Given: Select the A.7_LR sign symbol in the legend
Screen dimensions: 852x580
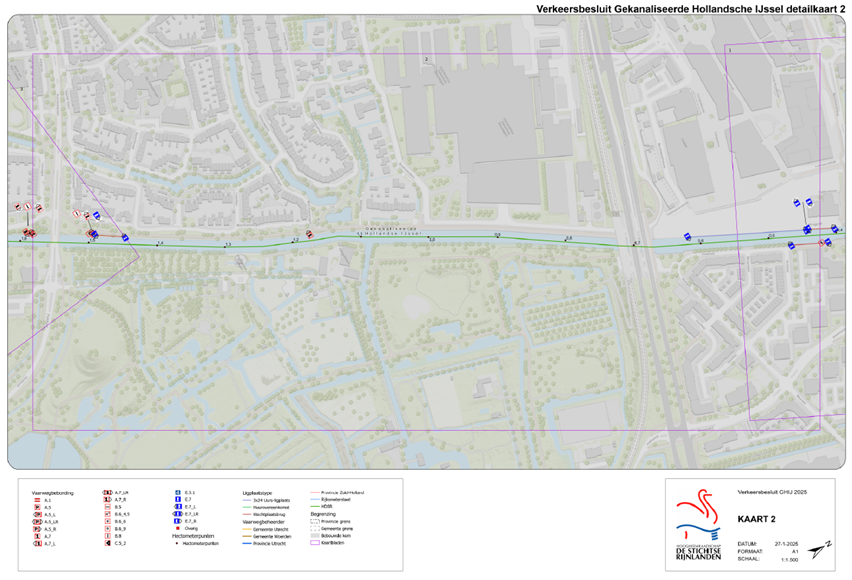Looking at the screenshot, I should tap(108, 493).
